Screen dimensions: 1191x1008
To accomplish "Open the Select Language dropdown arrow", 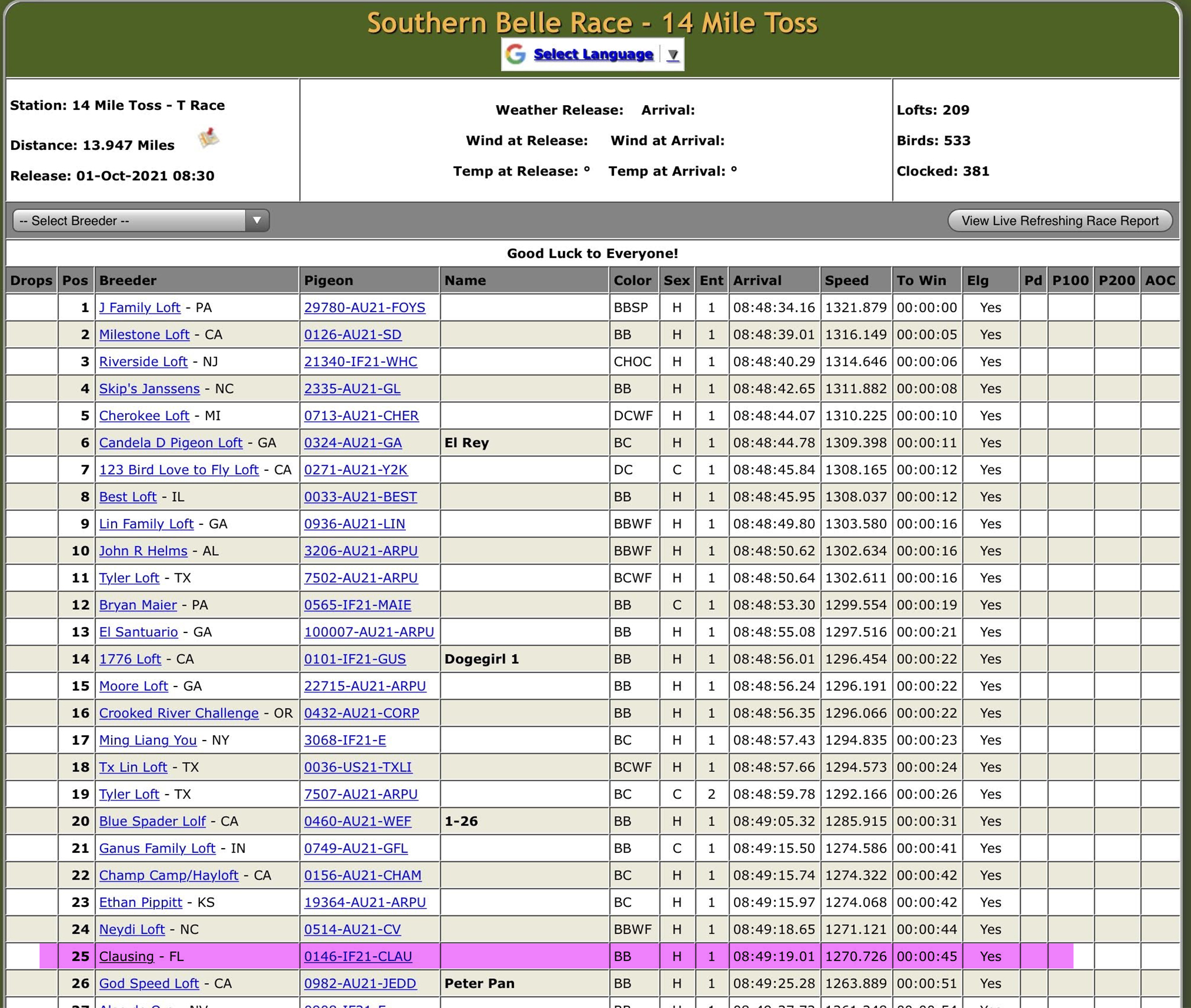I will click(x=672, y=55).
